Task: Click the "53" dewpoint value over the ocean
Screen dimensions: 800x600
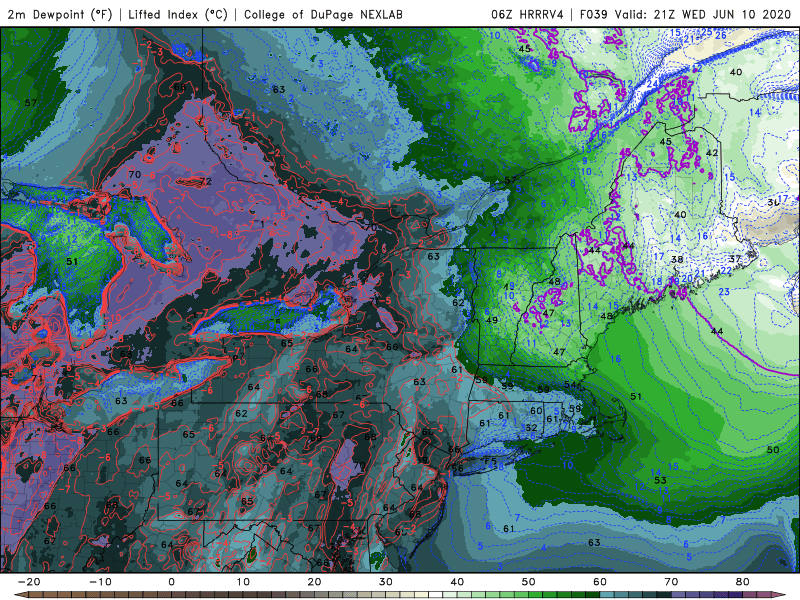Action: pyautogui.click(x=660, y=480)
